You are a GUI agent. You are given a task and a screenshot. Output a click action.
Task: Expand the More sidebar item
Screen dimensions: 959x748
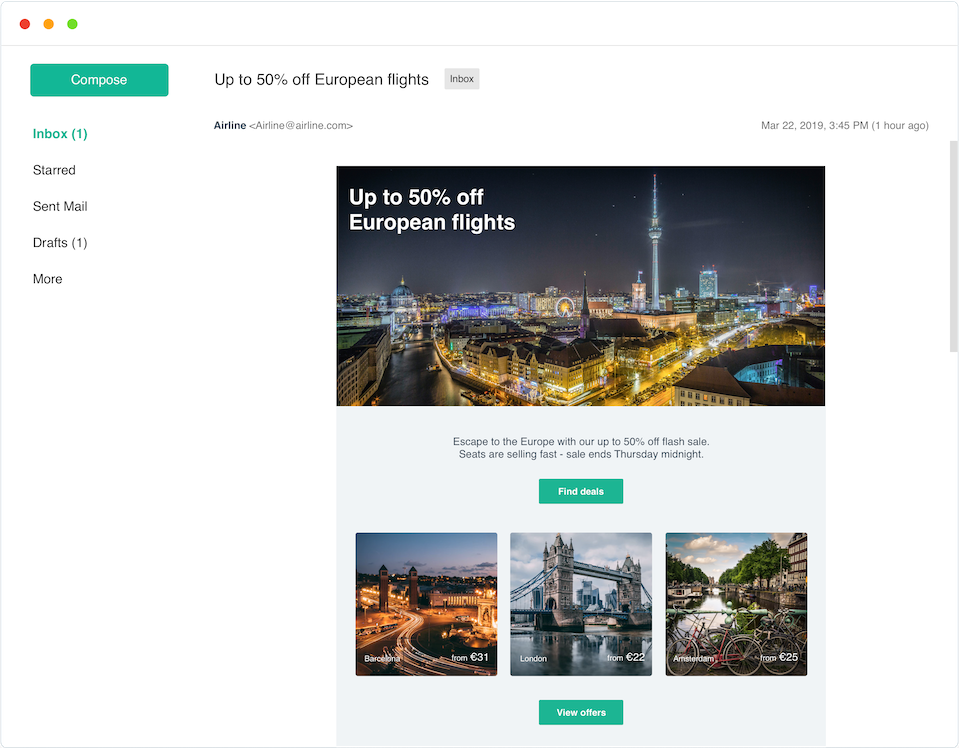pyautogui.click(x=48, y=279)
